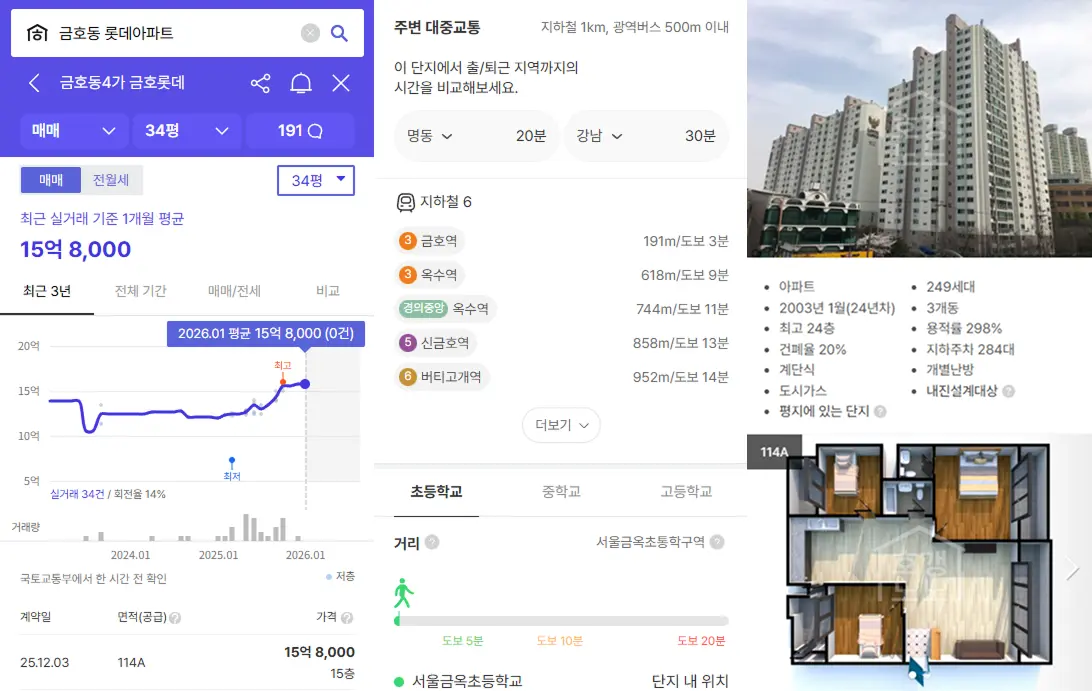Share this apartment listing

coord(260,83)
